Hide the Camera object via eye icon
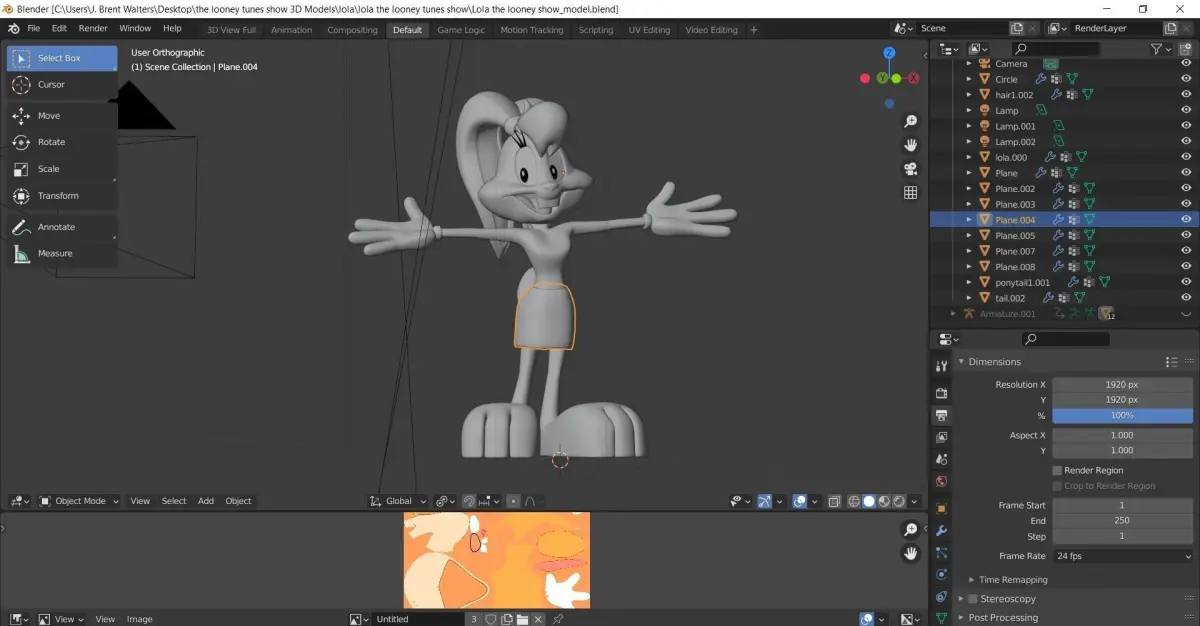 (1186, 64)
